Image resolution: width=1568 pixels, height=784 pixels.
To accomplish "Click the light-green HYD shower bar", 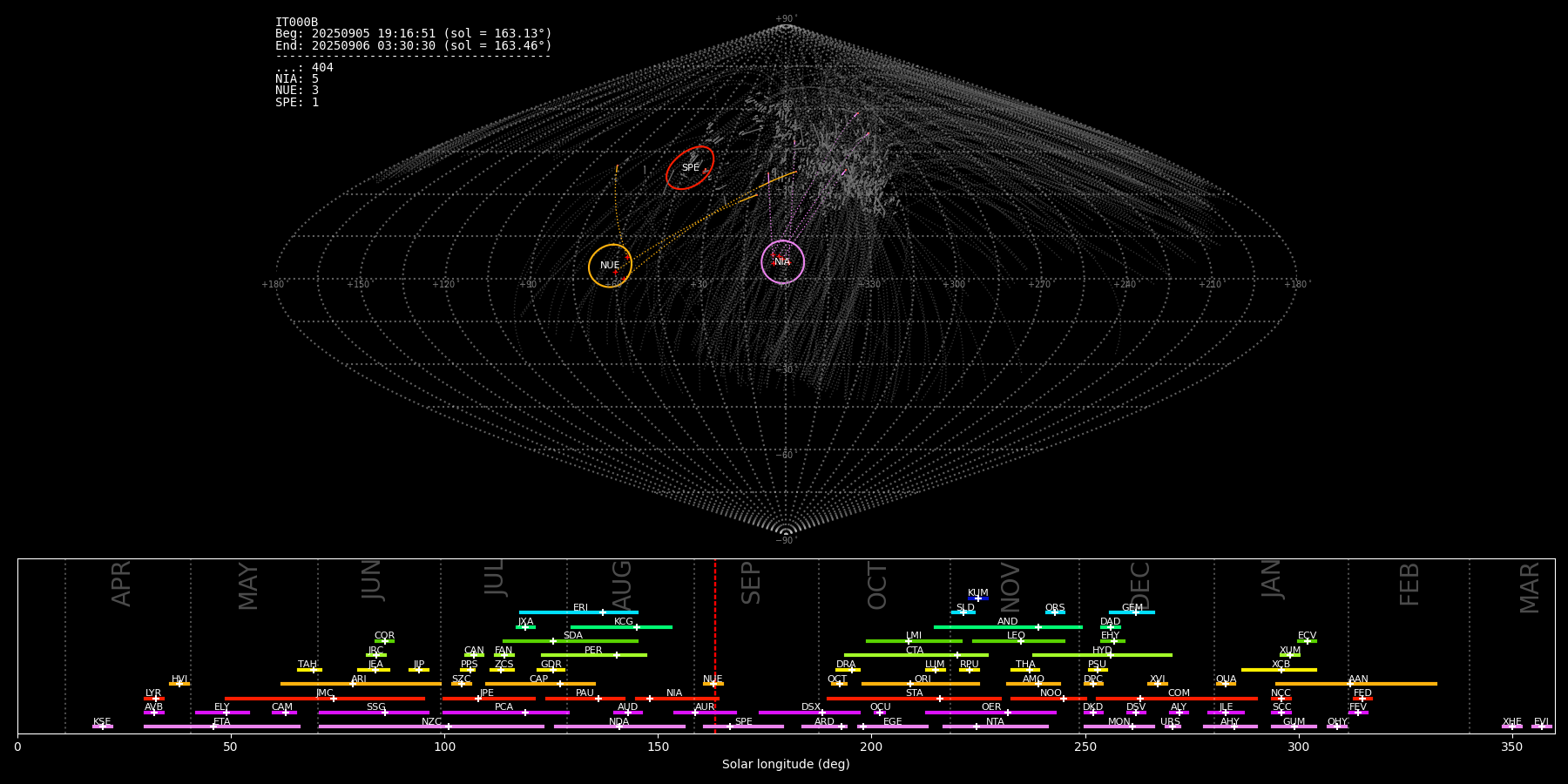I will 1102,655.
